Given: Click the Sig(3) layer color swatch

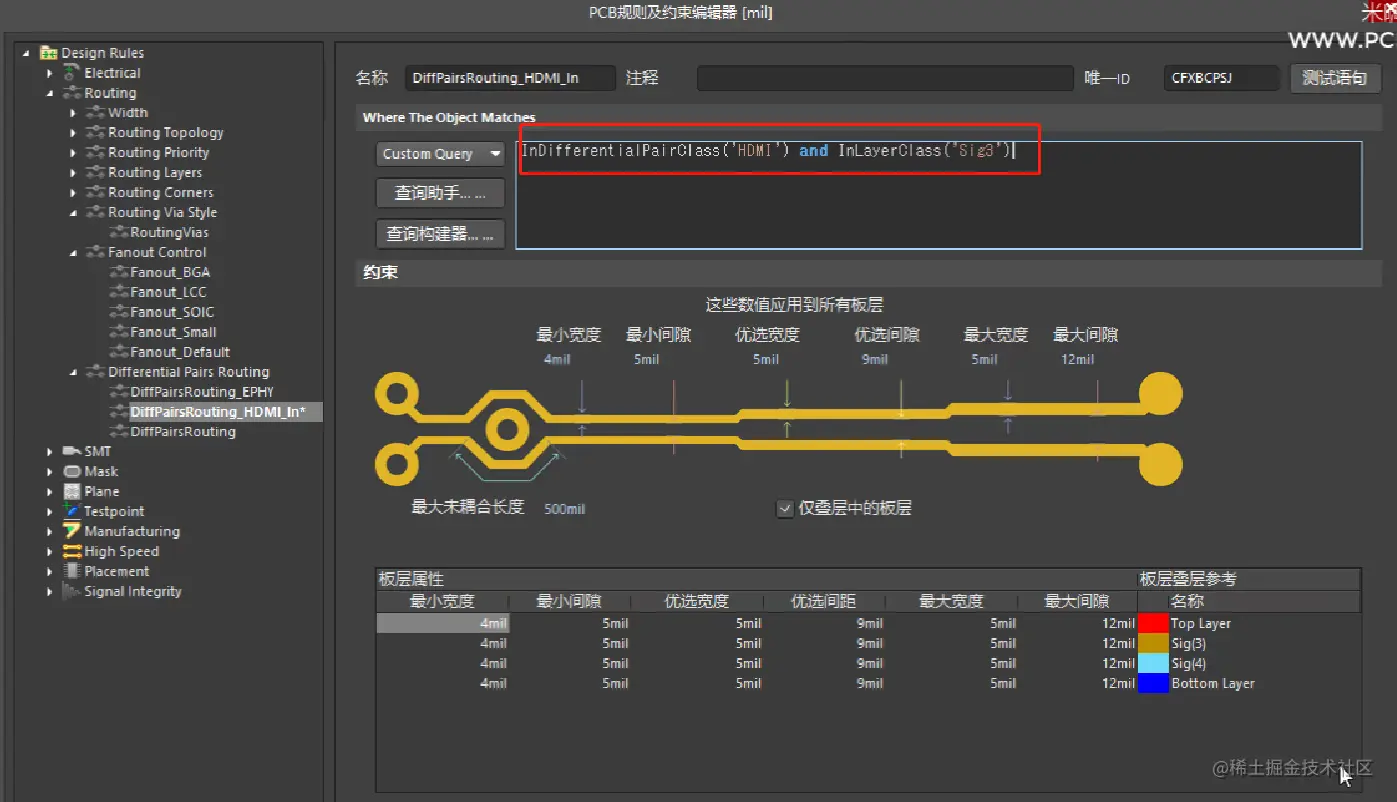Looking at the screenshot, I should tap(1153, 643).
